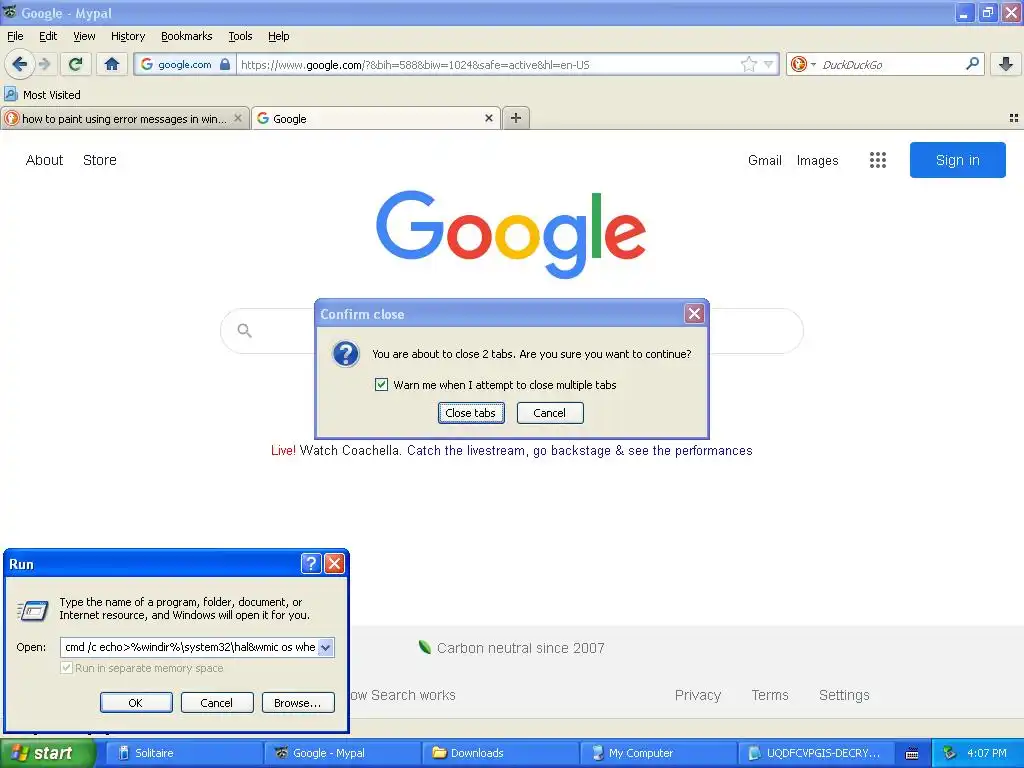The image size is (1024, 768).
Task: Click the system tray icon next to clock
Action: [x=950, y=753]
